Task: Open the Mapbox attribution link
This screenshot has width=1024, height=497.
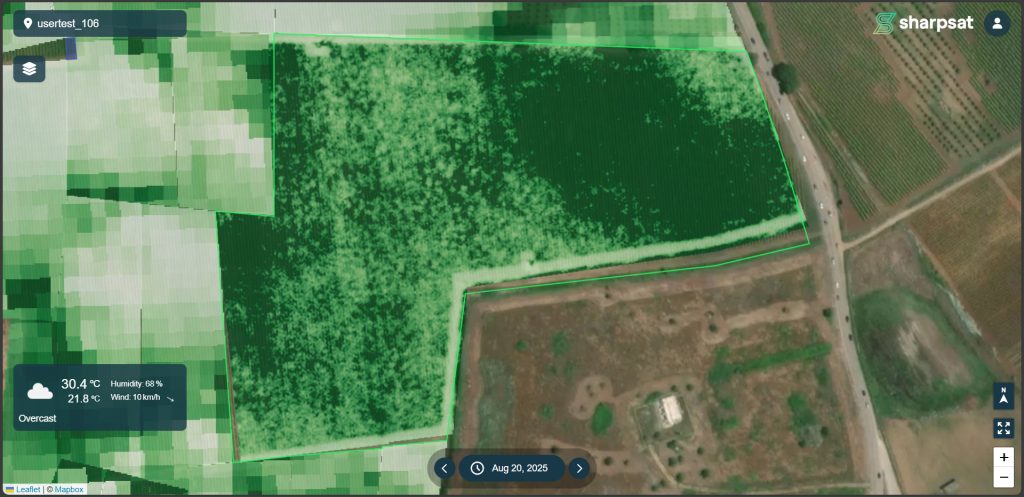Action: 68,489
